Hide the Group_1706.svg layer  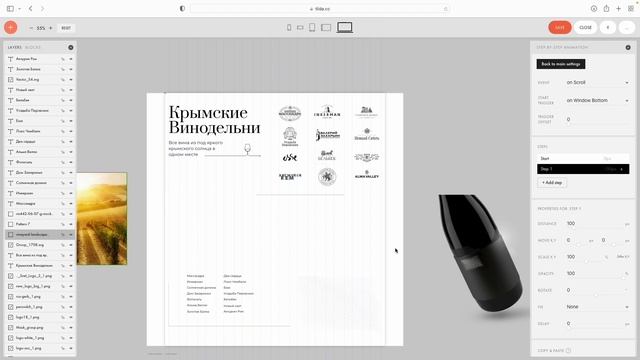click(71, 245)
